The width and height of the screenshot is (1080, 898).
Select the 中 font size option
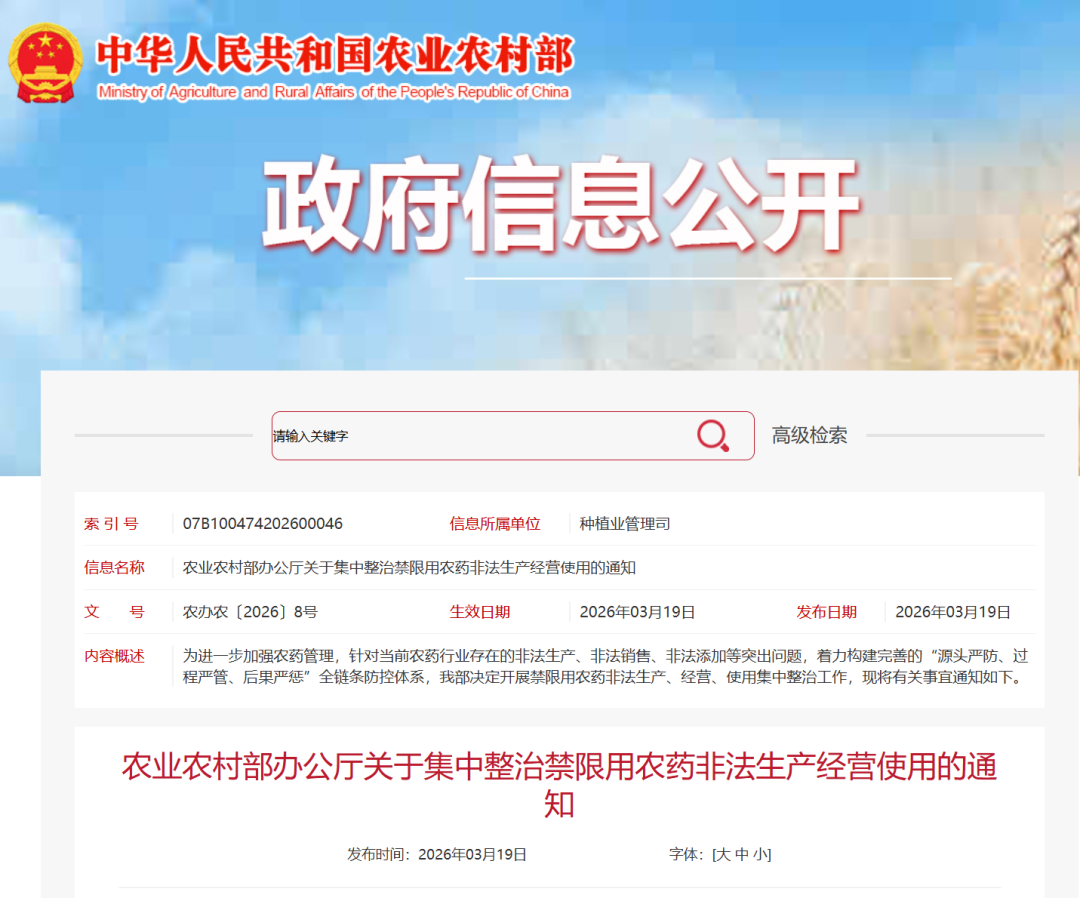click(x=742, y=854)
